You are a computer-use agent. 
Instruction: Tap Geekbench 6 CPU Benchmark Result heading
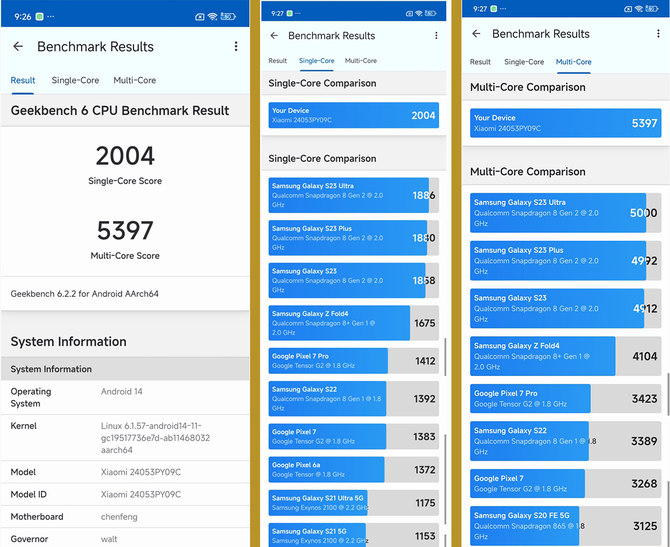pyautogui.click(x=120, y=111)
